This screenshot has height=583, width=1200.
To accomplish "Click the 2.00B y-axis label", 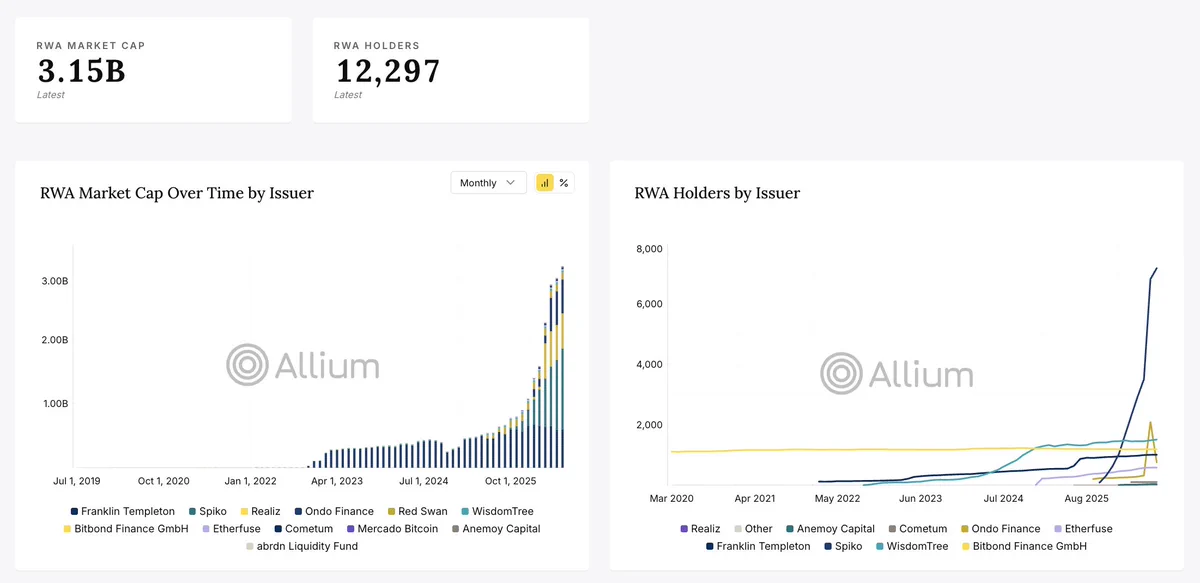I will (54, 341).
